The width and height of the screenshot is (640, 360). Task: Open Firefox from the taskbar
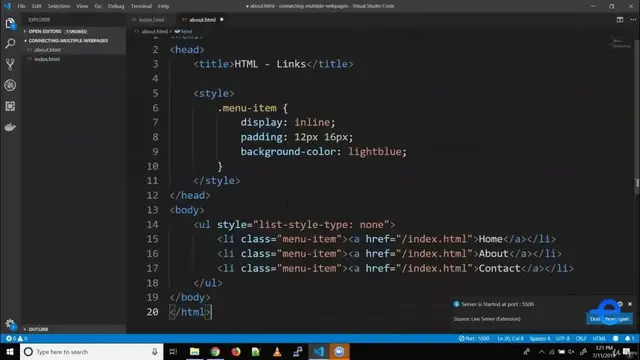(x=236, y=351)
